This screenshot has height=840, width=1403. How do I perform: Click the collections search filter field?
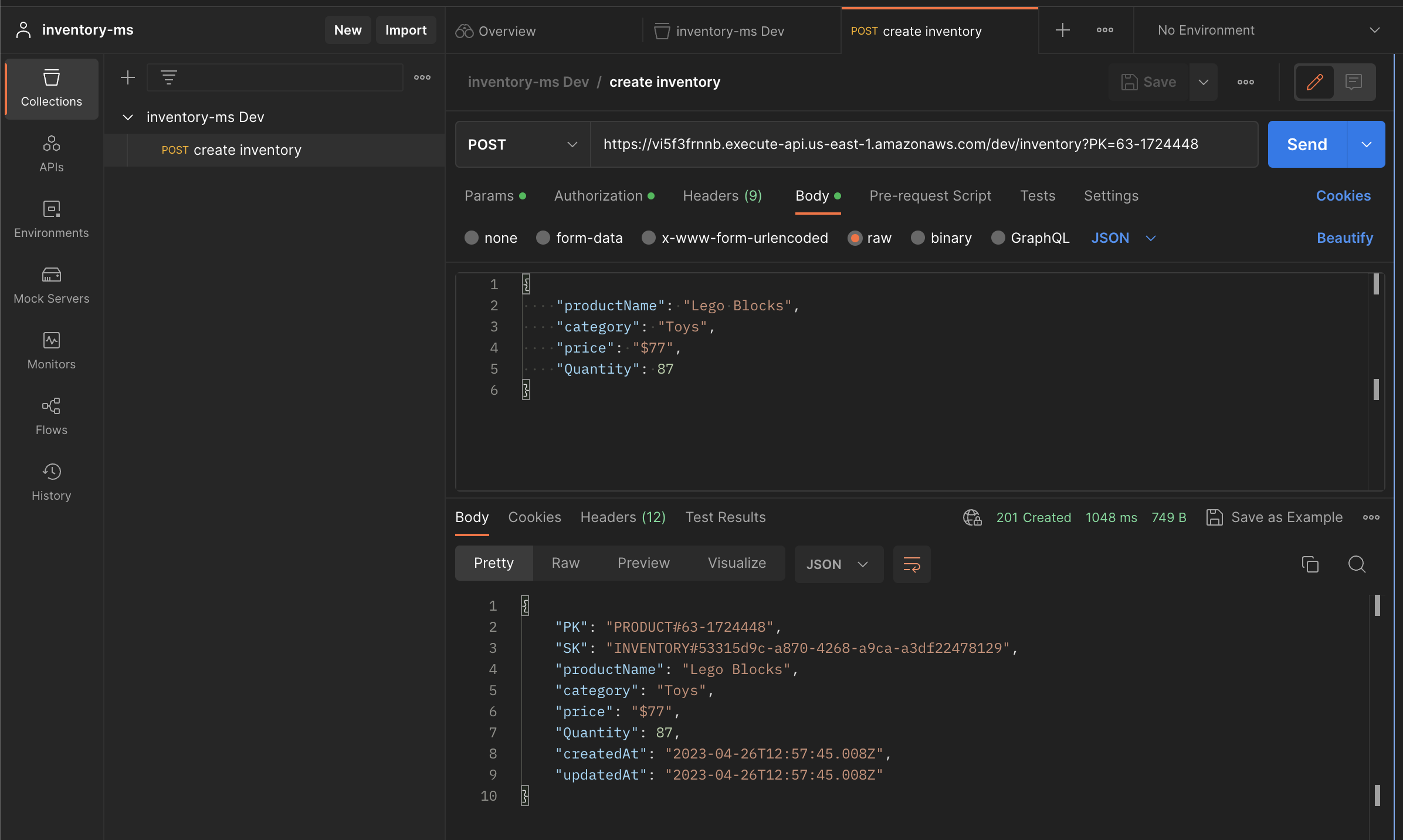(x=274, y=77)
